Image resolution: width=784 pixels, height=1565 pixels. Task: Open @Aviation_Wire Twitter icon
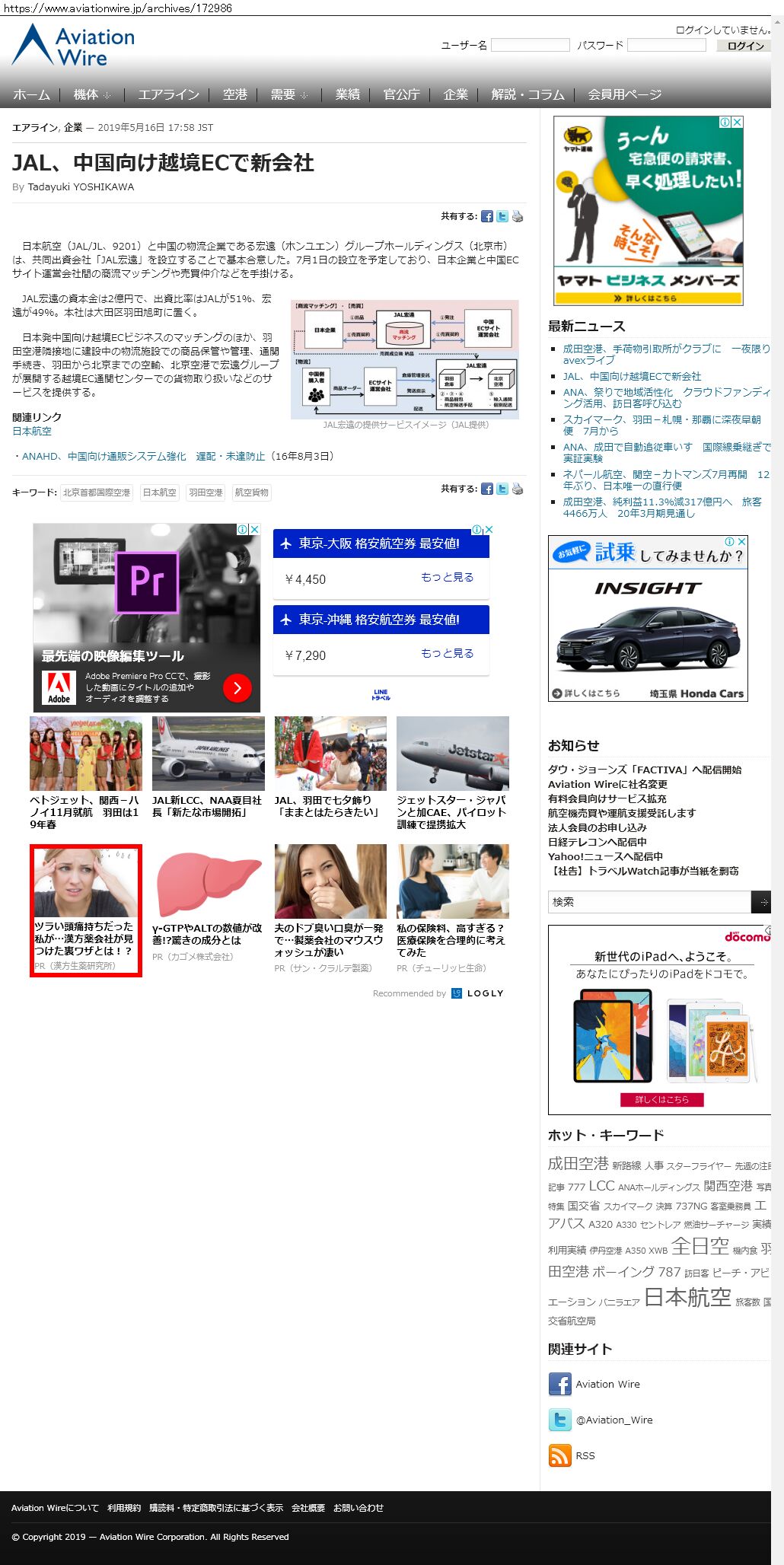559,1420
